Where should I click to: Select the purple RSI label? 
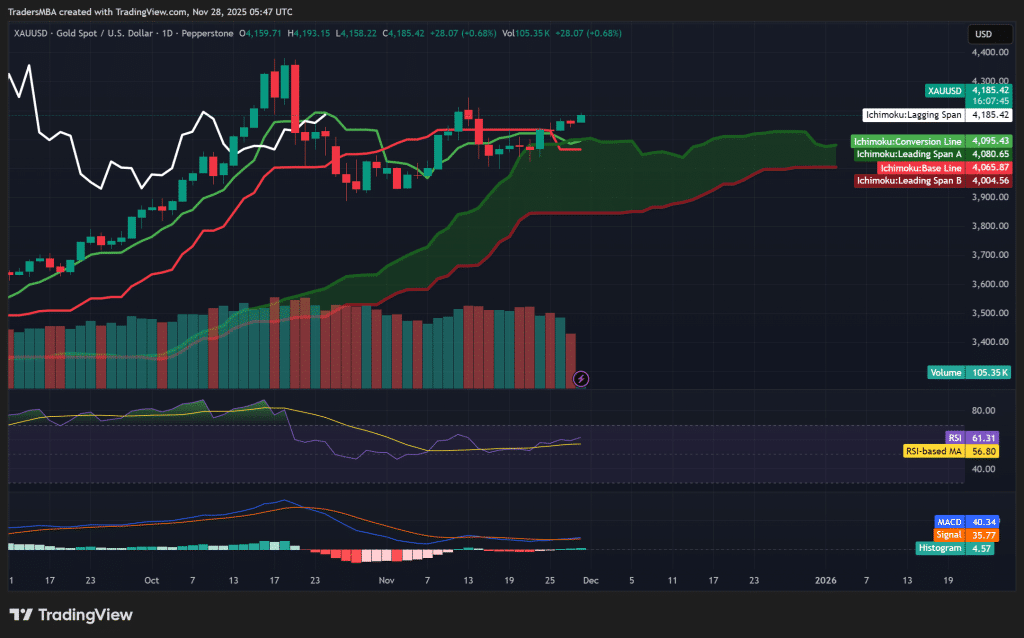pyautogui.click(x=955, y=438)
